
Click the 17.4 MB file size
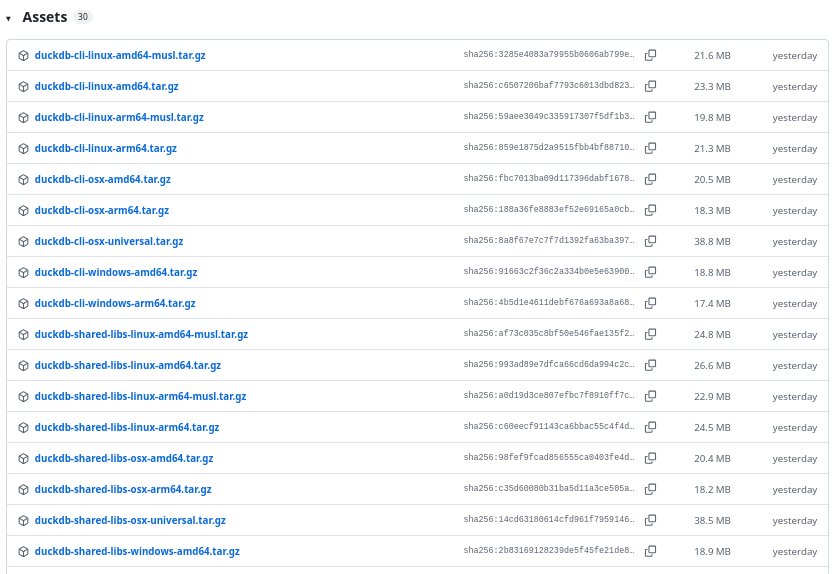(x=712, y=303)
